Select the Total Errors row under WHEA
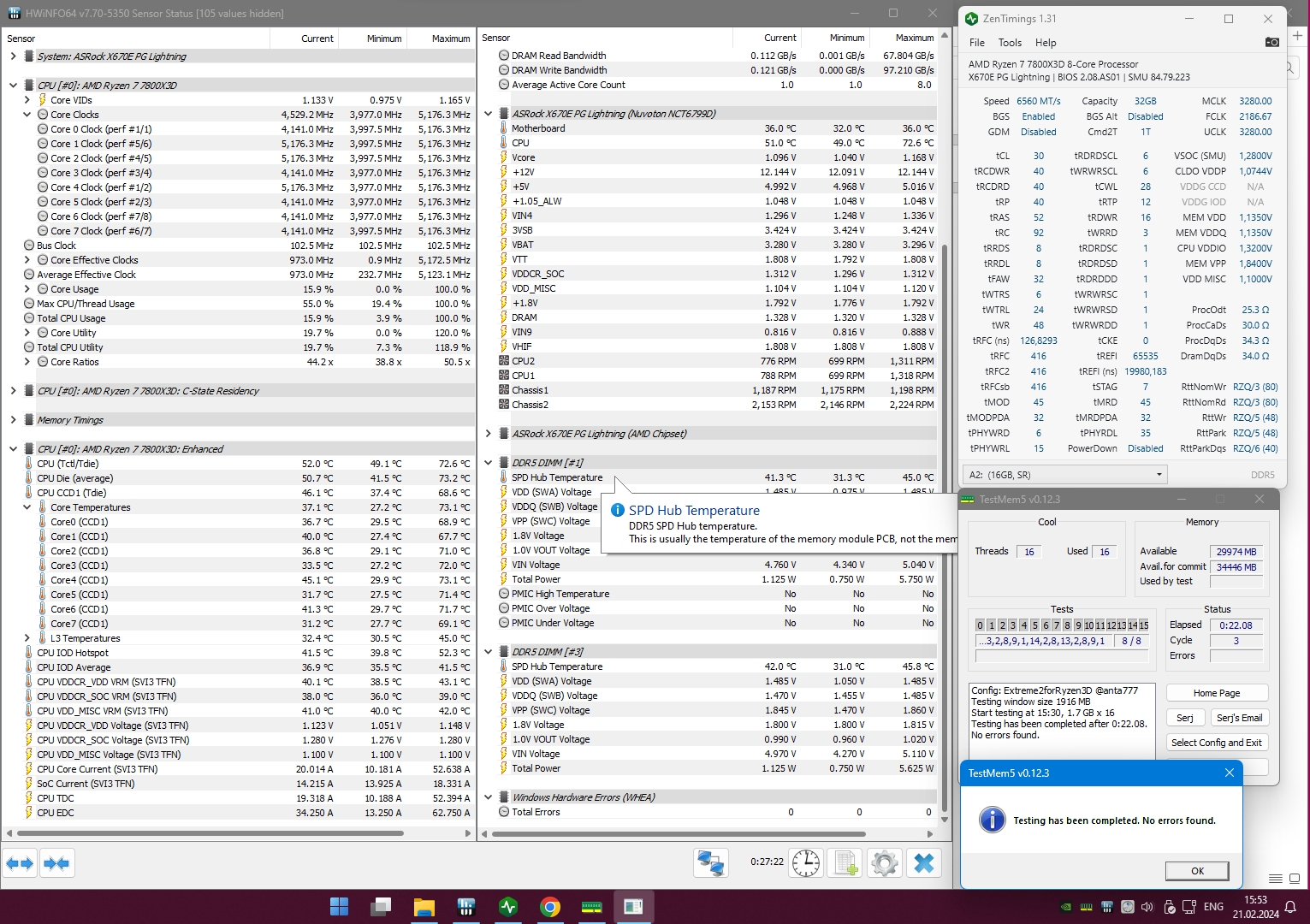1310x924 pixels. tap(709, 812)
